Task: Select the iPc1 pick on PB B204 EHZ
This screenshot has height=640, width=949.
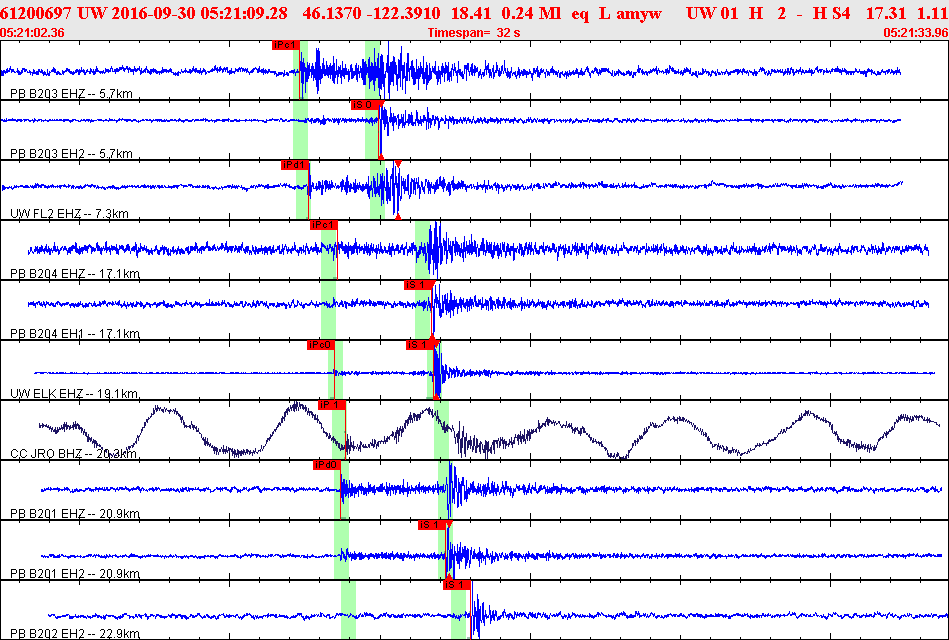Action: (x=323, y=225)
